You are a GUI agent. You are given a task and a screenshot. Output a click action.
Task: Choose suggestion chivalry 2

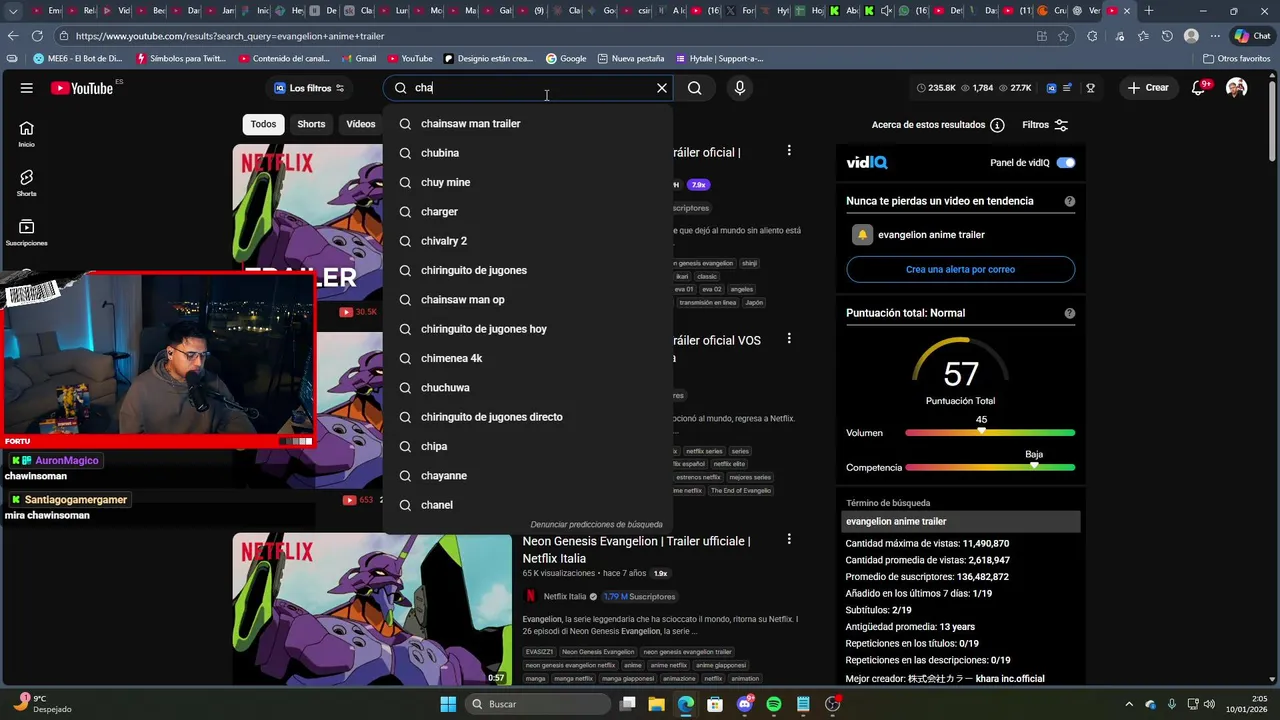(x=528, y=241)
